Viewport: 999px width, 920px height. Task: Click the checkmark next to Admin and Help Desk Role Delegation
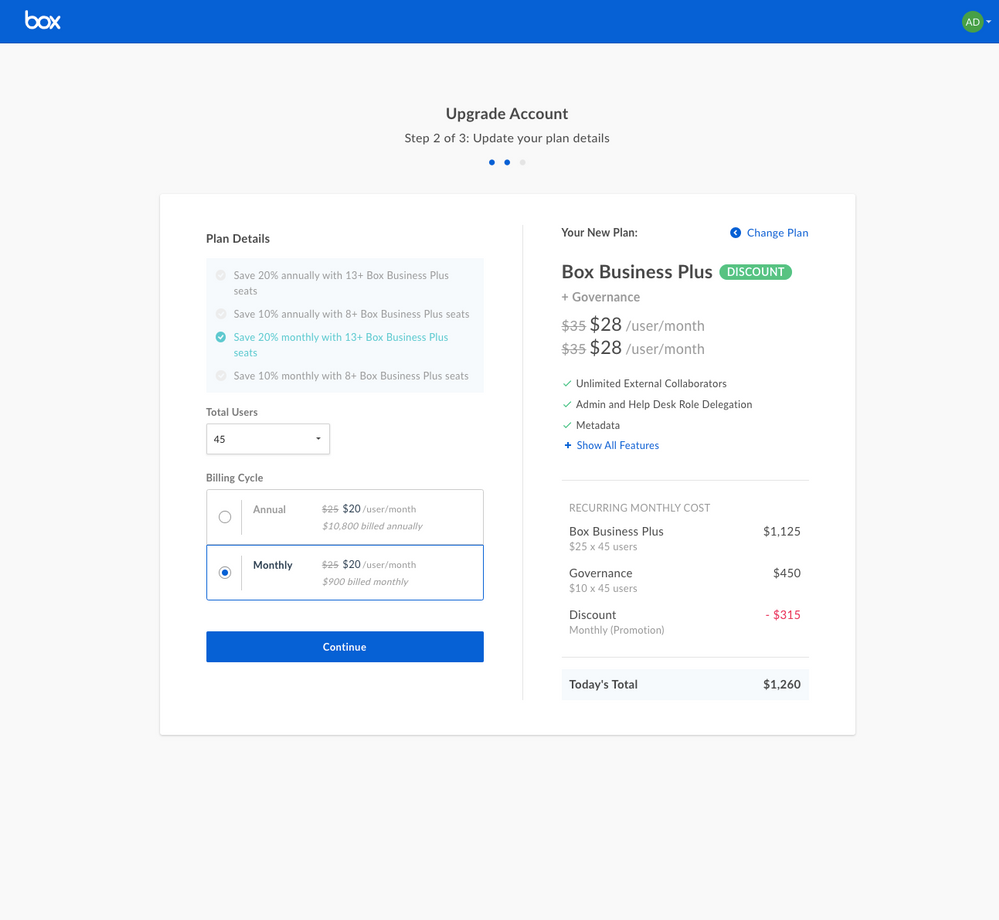tap(567, 405)
